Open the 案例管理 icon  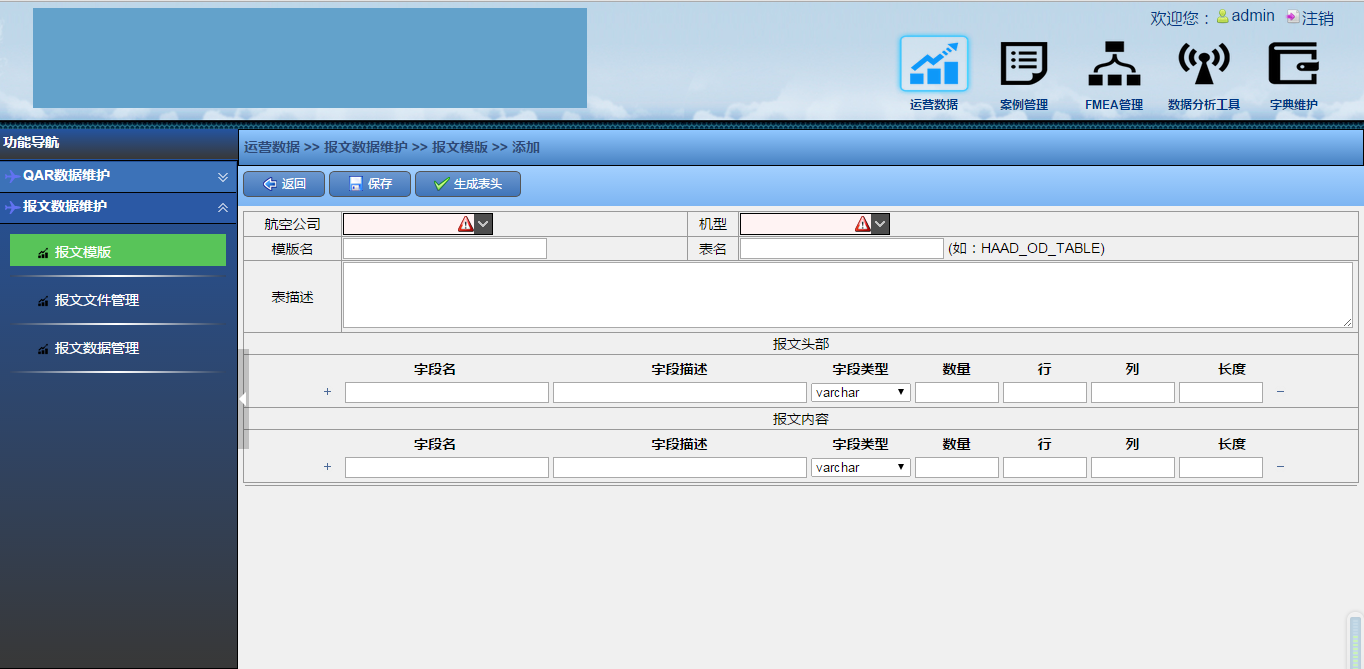click(x=1023, y=64)
